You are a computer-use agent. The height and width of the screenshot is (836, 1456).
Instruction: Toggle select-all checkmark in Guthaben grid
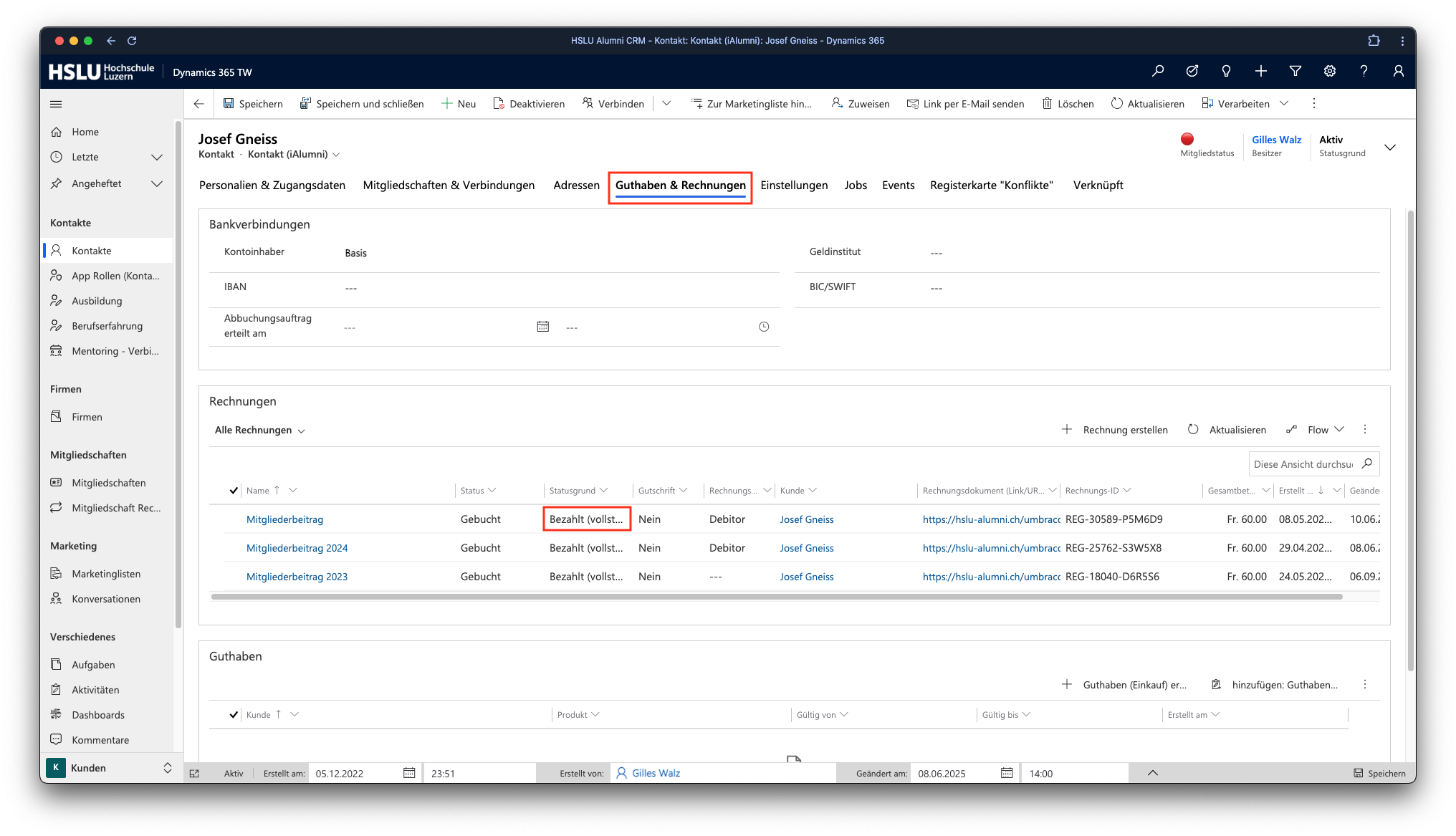(x=234, y=715)
